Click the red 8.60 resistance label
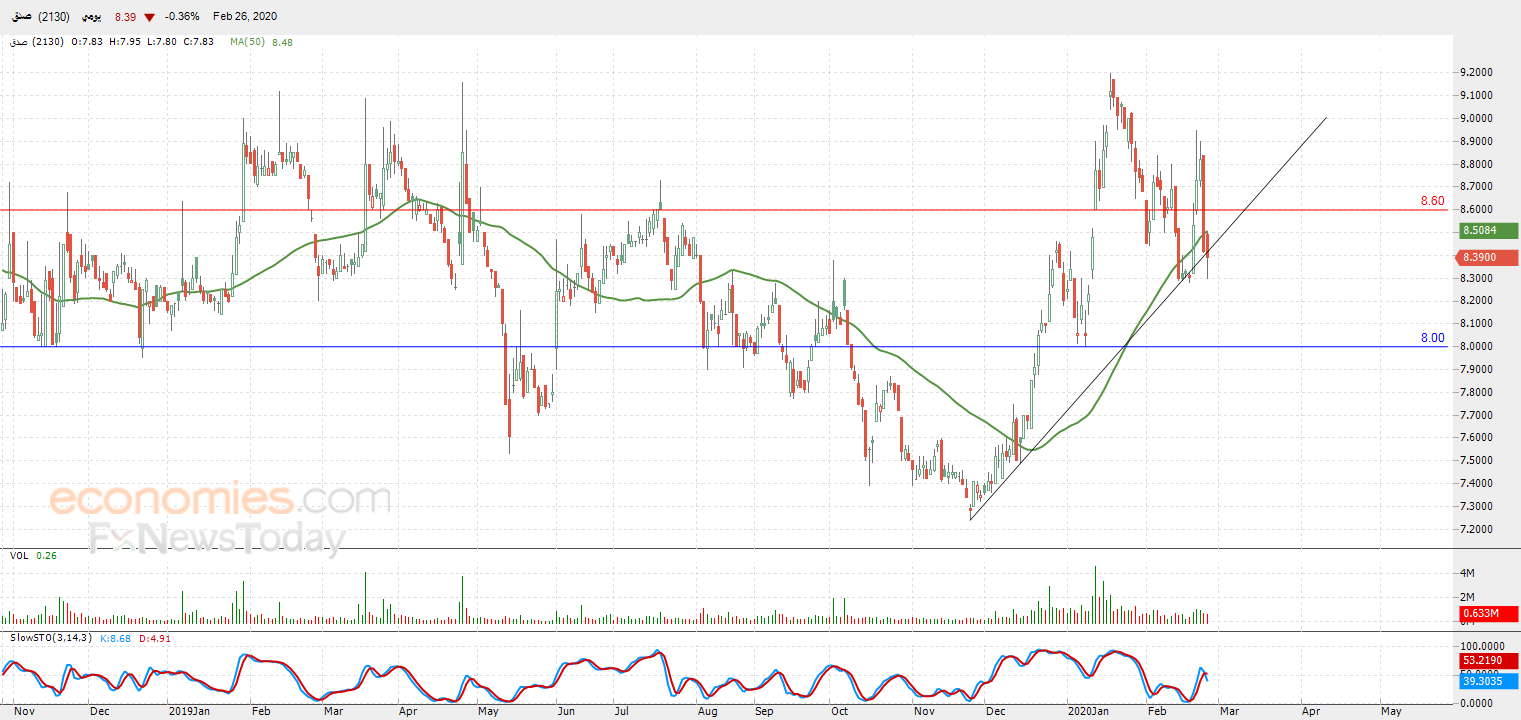Image resolution: width=1521 pixels, height=720 pixels. (1433, 201)
